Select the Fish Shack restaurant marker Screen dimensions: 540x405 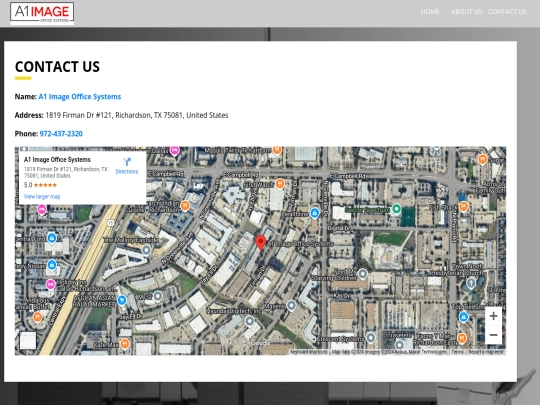(x=464, y=207)
